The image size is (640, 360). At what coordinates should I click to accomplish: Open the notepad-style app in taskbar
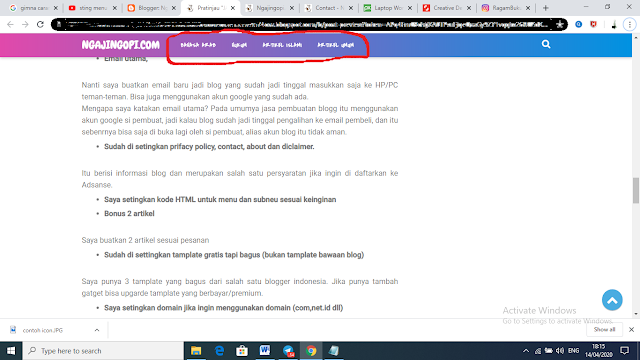tap(334, 351)
